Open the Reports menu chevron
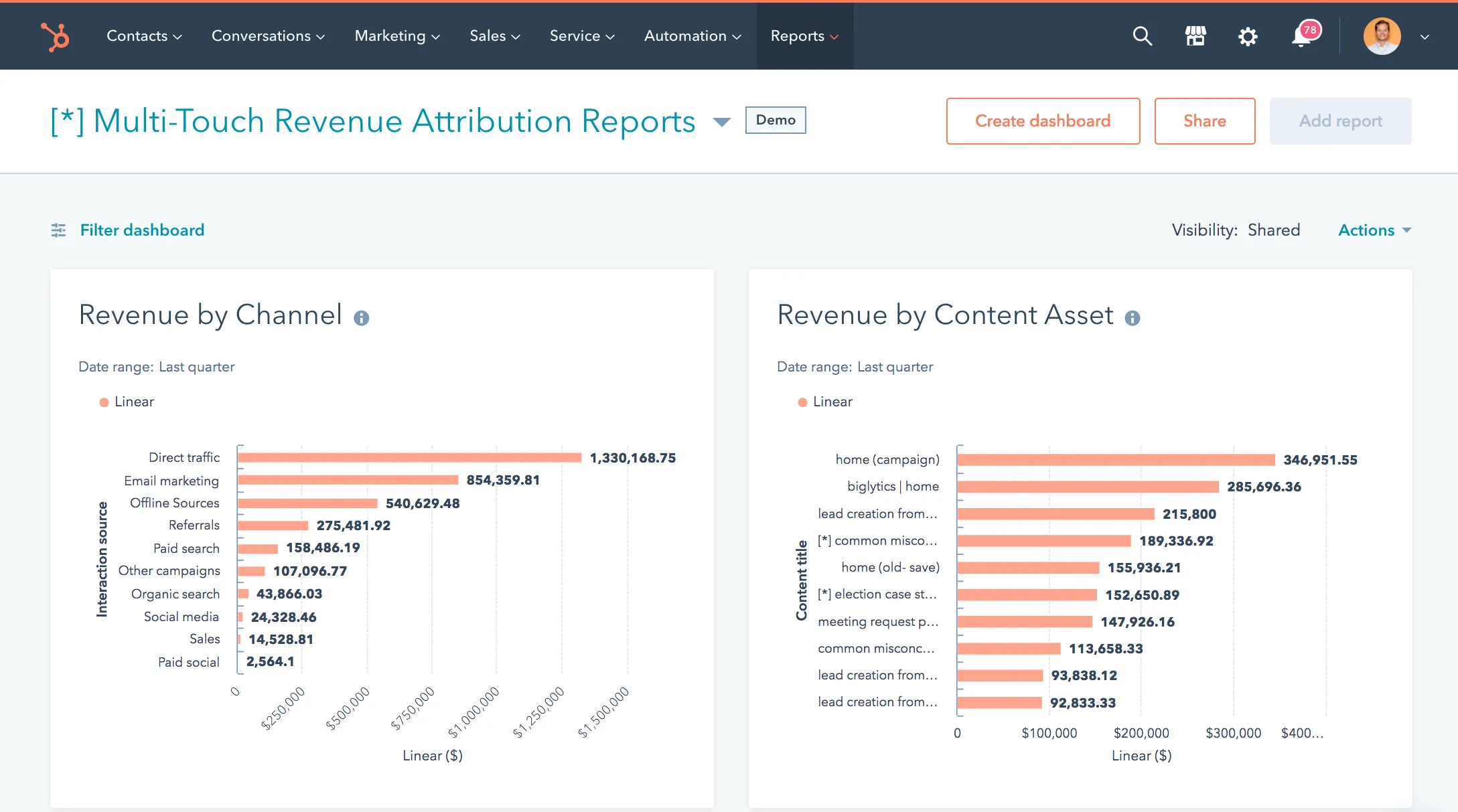This screenshot has height=812, width=1458. point(834,36)
